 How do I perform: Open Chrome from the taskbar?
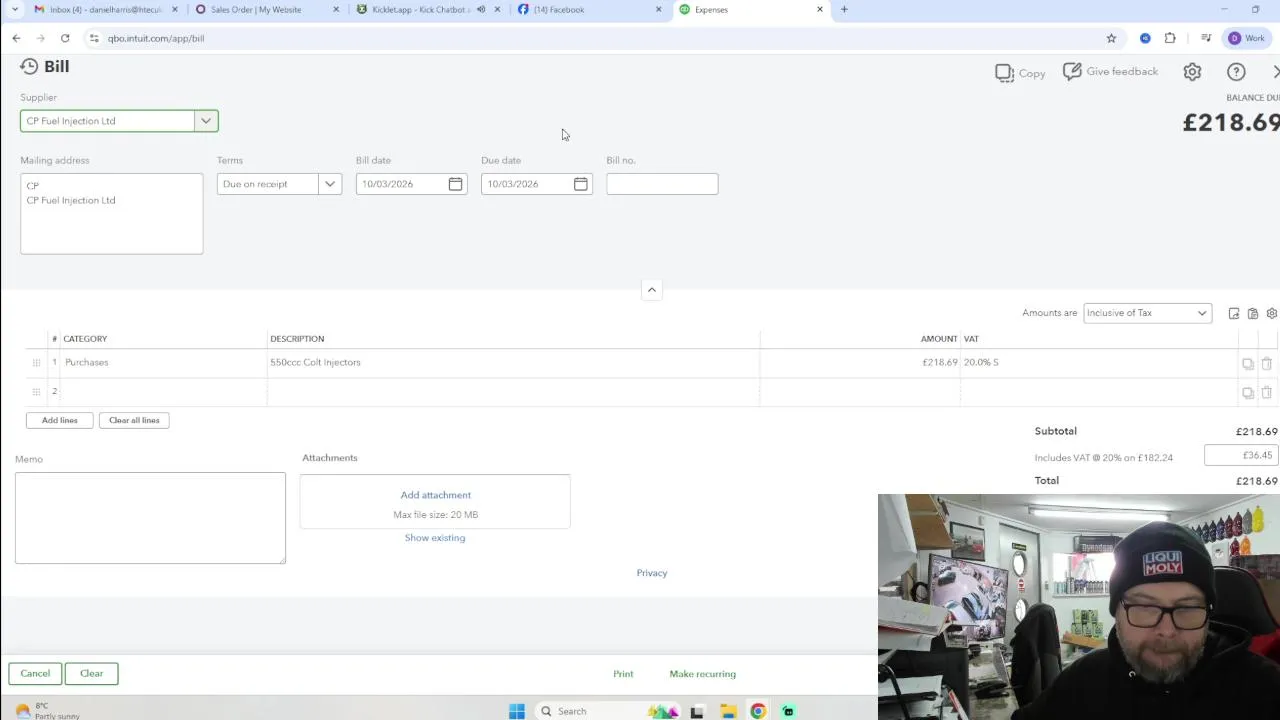tap(758, 711)
